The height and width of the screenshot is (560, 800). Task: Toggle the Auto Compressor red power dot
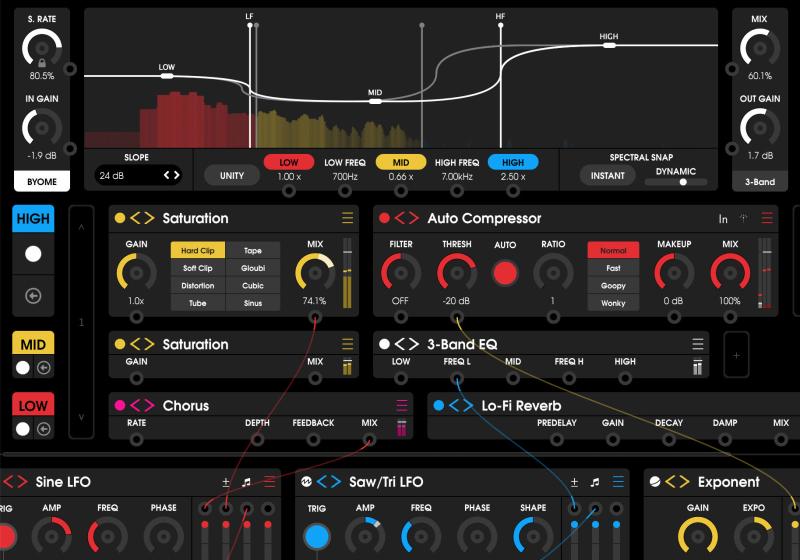(x=385, y=218)
